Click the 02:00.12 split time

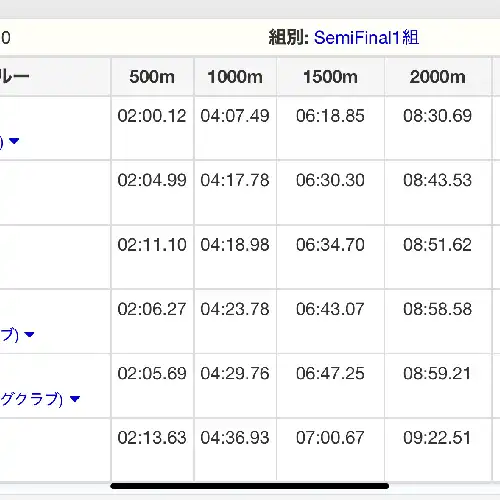tap(152, 116)
